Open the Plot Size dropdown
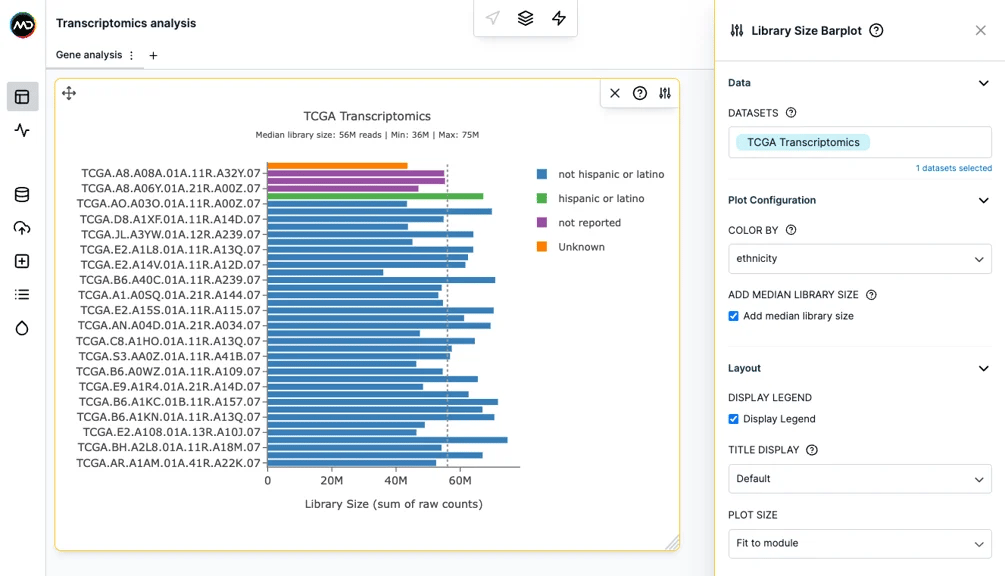The width and height of the screenshot is (1005, 576). [860, 543]
